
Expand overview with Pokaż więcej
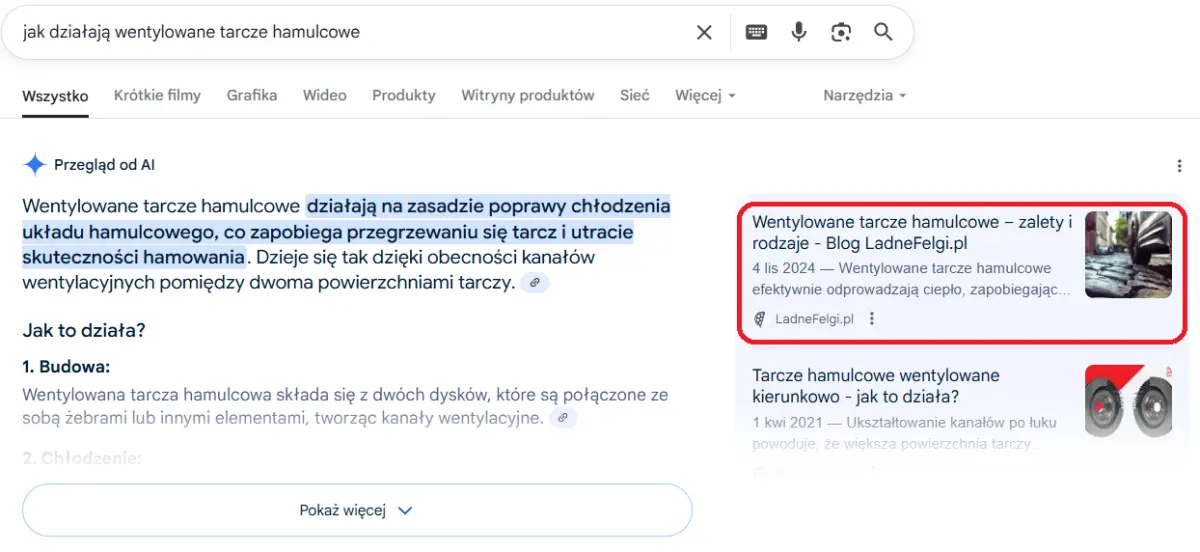[357, 510]
